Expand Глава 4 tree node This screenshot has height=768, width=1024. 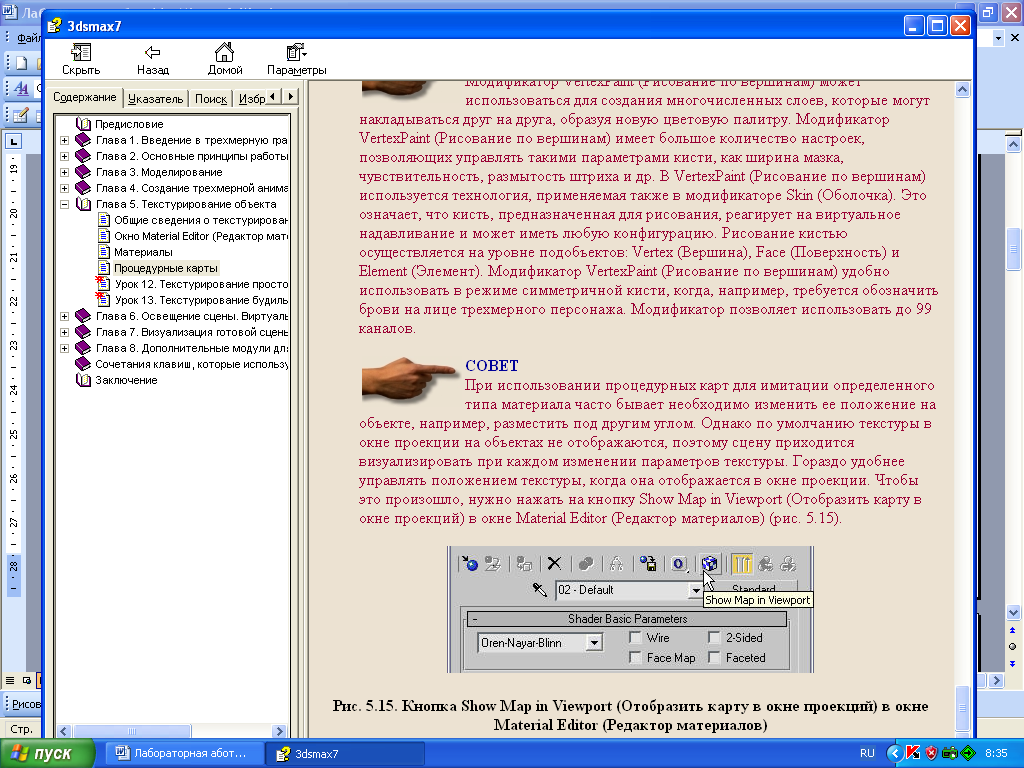(65, 188)
